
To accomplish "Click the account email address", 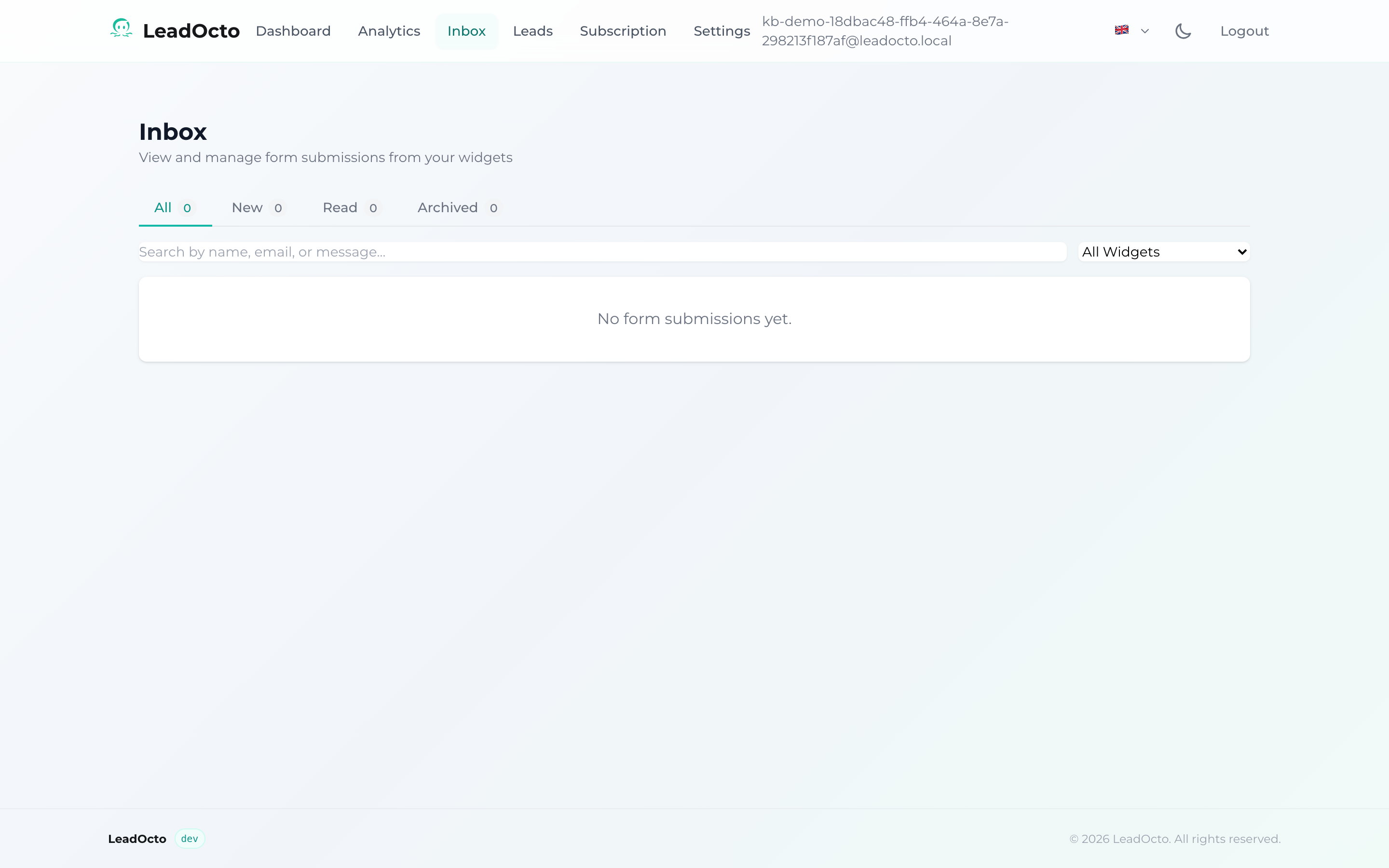I will click(x=884, y=30).
